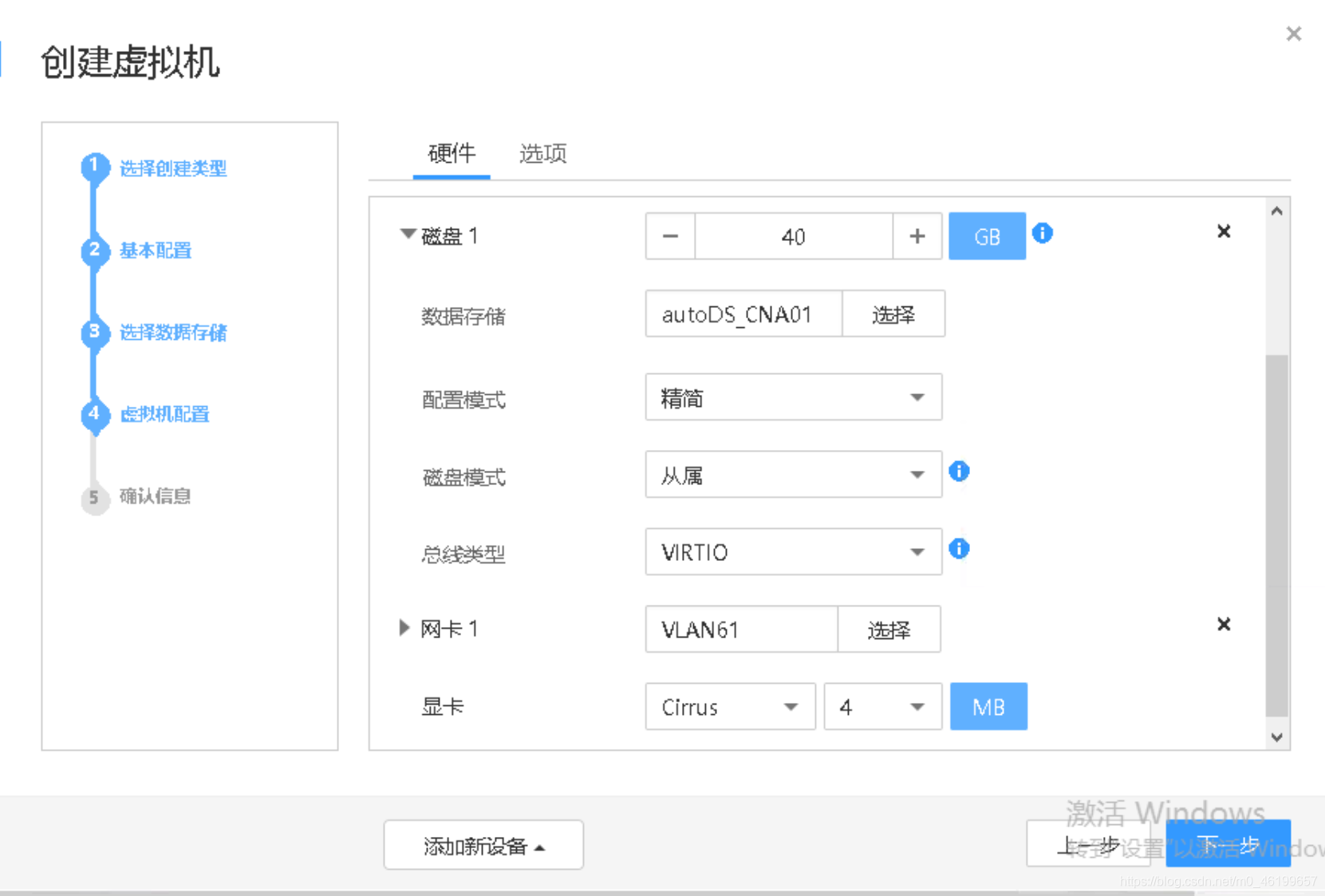Screen dimensions: 1325x896
Task: Collapse the 磁盘 1 section
Action: pos(408,235)
